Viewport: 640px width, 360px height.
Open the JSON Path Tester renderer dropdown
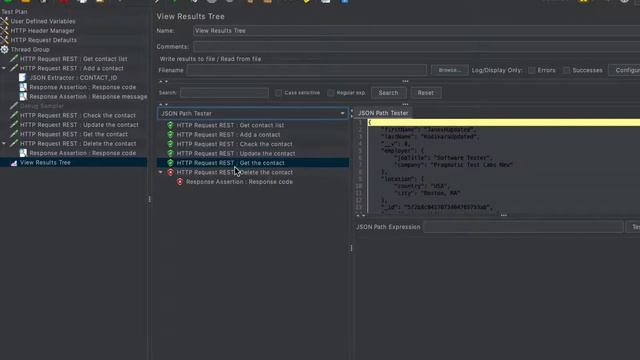pos(253,113)
